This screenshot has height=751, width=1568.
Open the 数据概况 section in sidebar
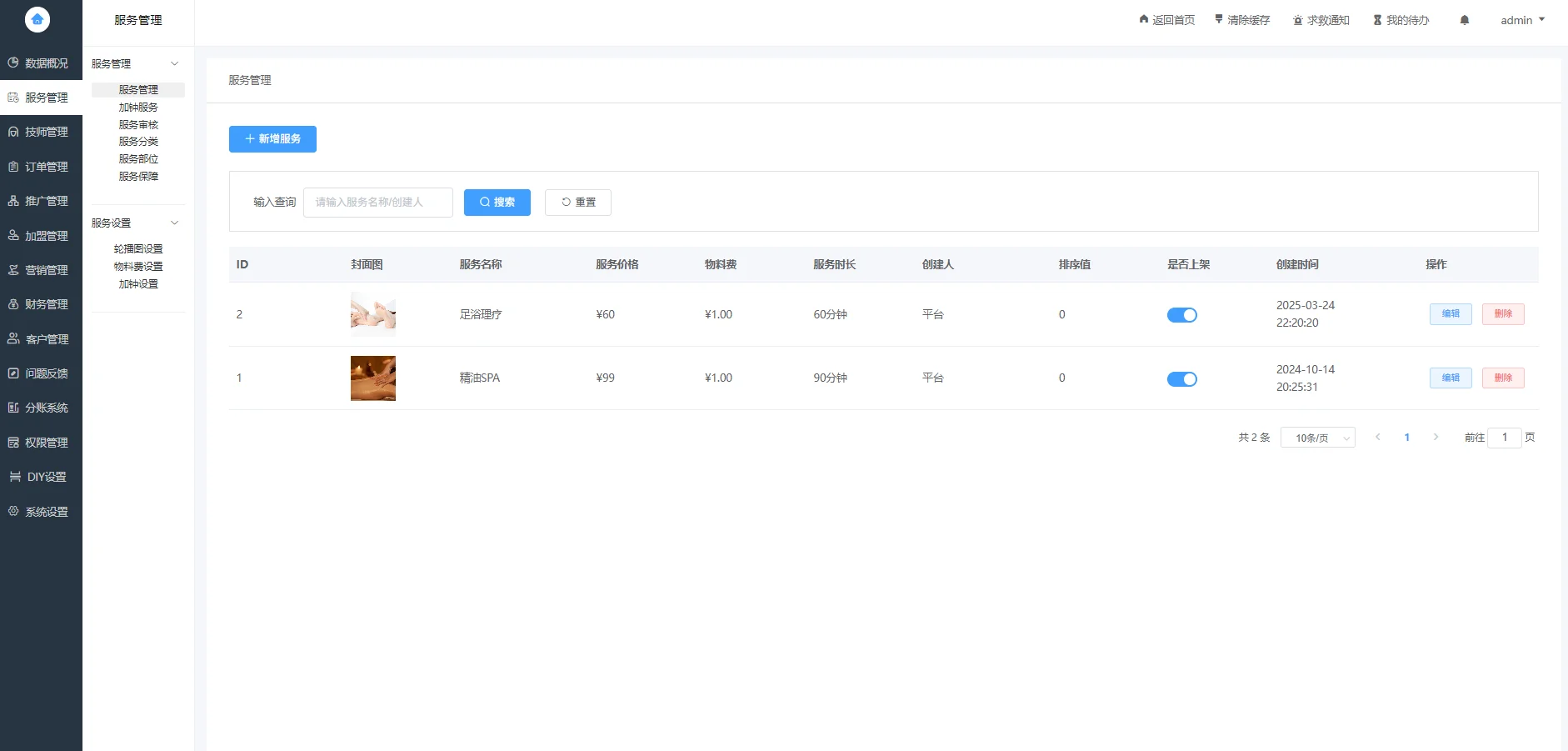(41, 63)
